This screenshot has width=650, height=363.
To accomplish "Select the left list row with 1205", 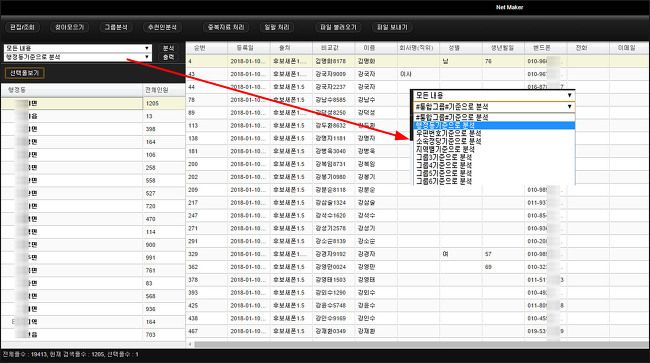I will tap(93, 103).
